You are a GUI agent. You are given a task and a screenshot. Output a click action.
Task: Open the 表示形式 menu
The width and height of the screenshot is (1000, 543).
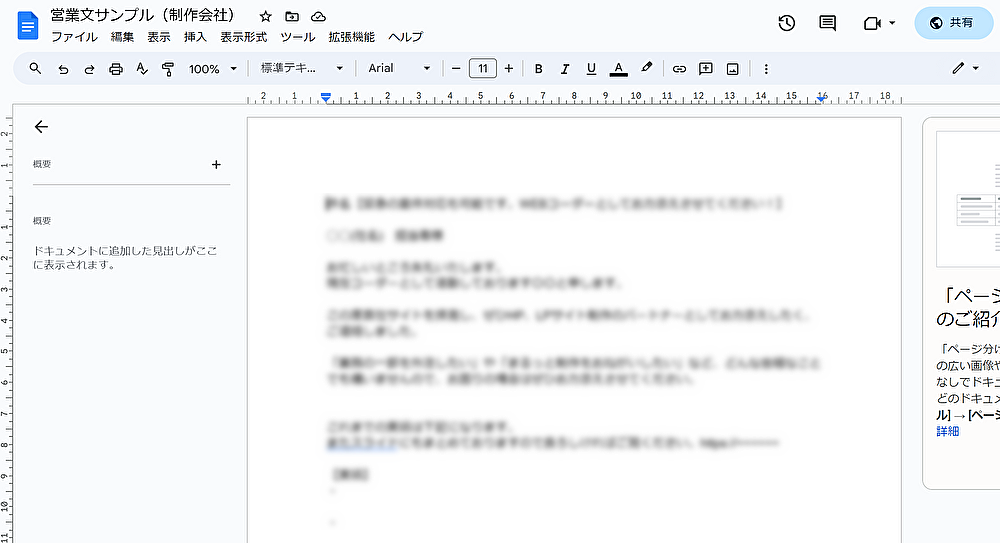(244, 37)
